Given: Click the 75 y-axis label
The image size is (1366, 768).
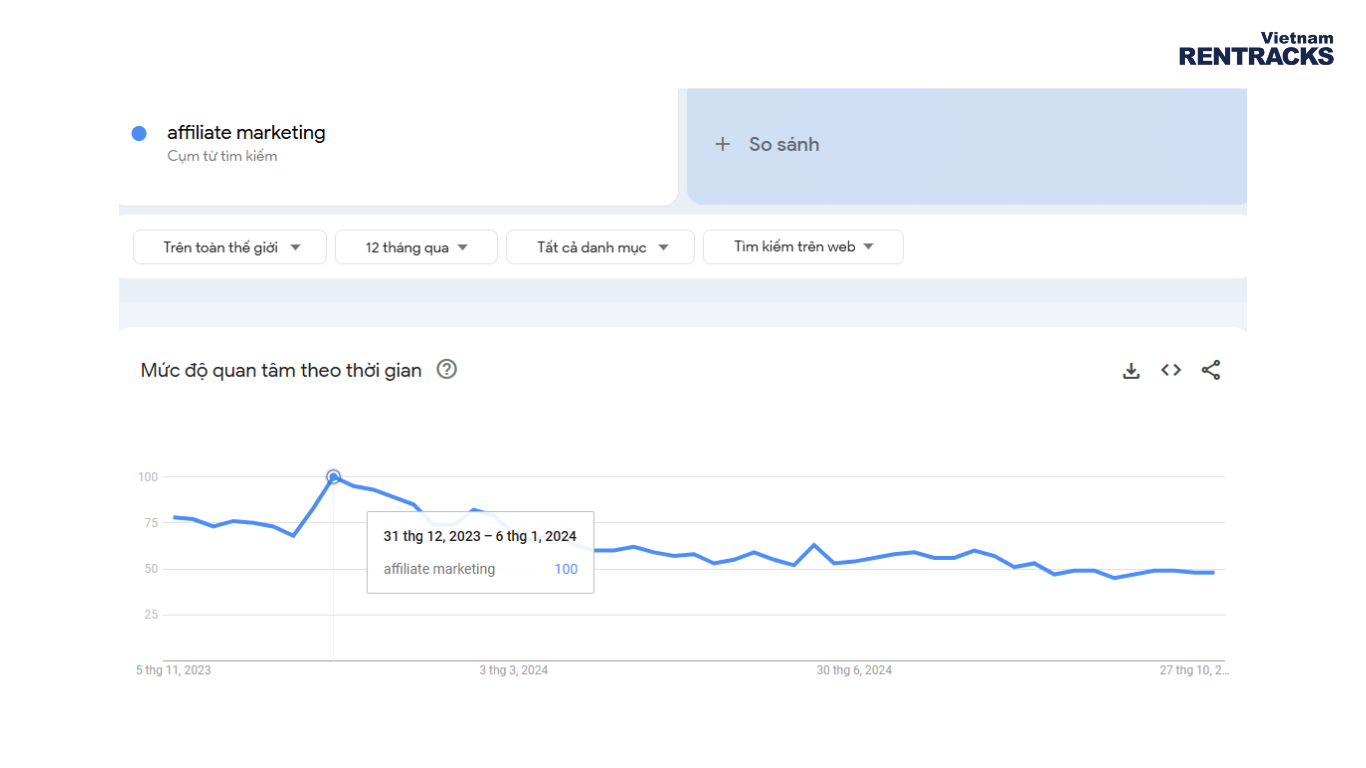Looking at the screenshot, I should [149, 523].
